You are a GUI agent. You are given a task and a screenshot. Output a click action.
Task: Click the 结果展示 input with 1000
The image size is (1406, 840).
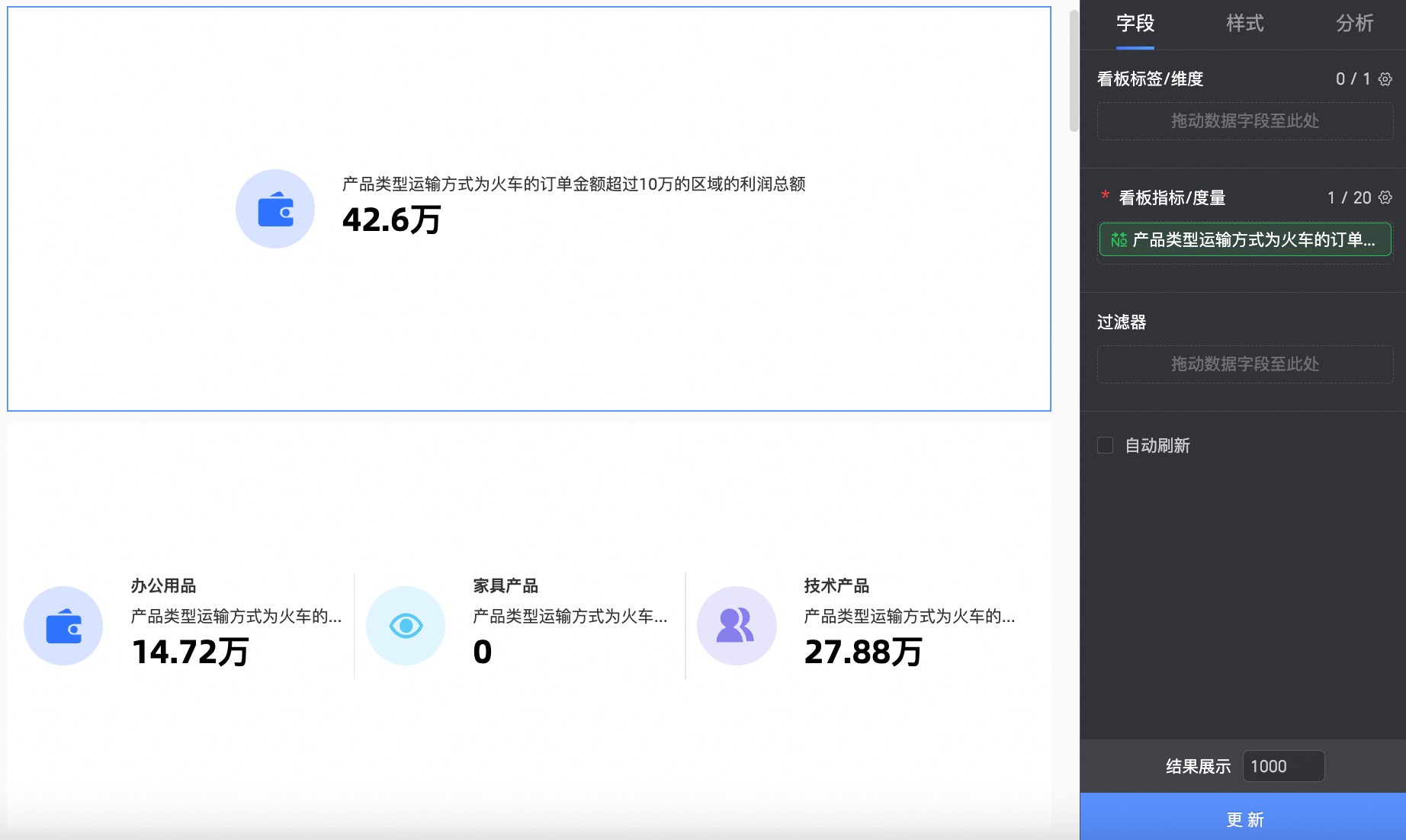point(1283,766)
